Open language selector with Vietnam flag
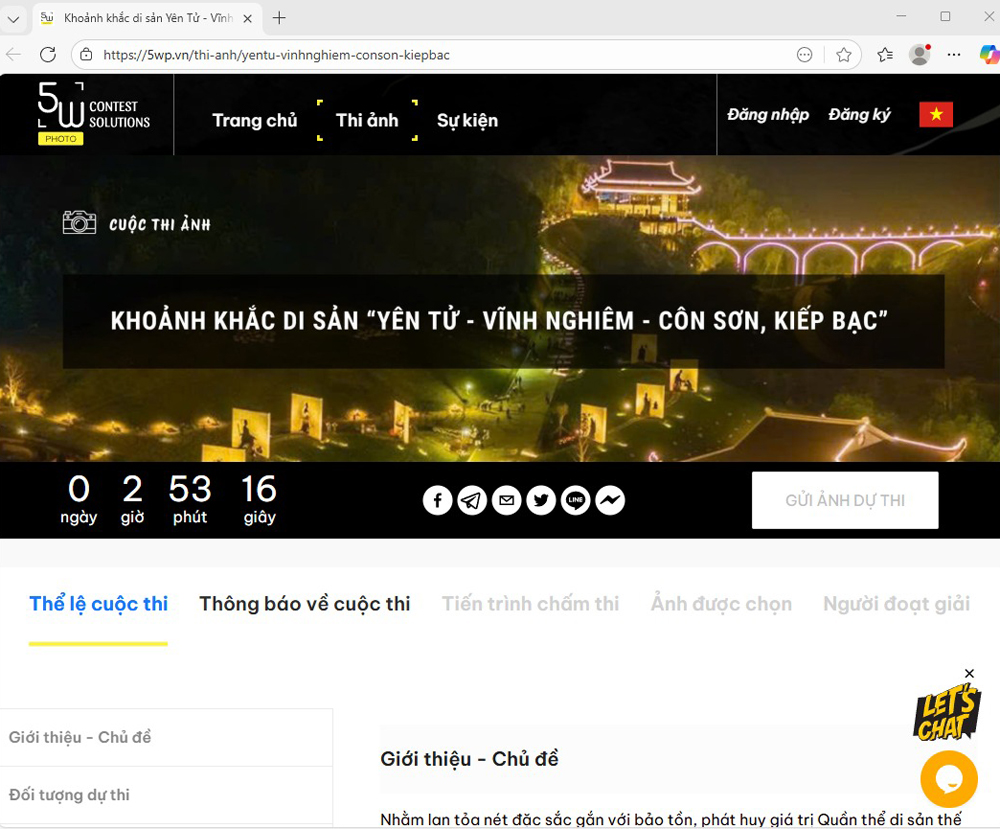 936,115
